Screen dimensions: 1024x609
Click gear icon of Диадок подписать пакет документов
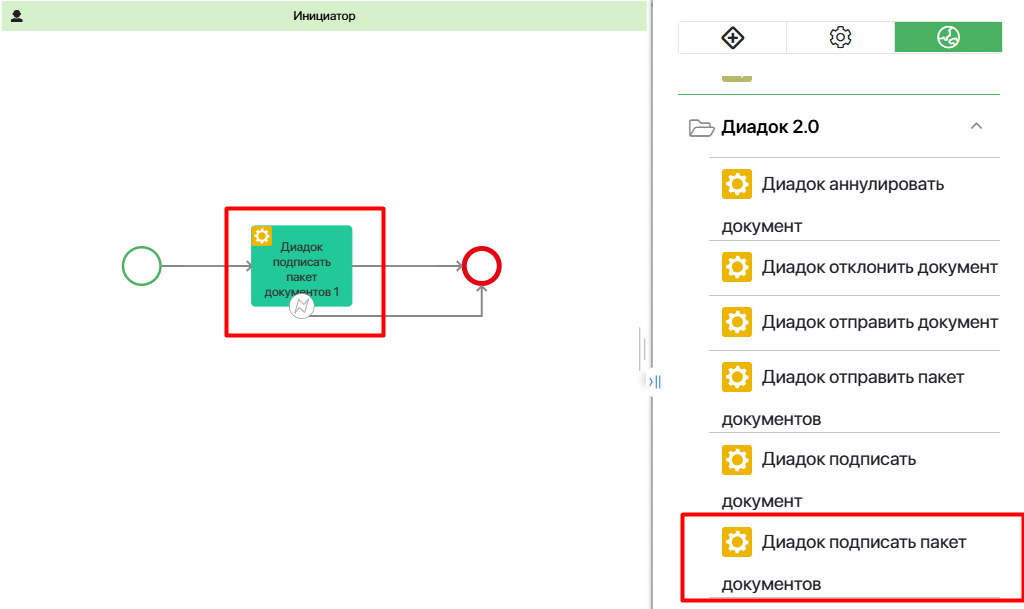737,542
